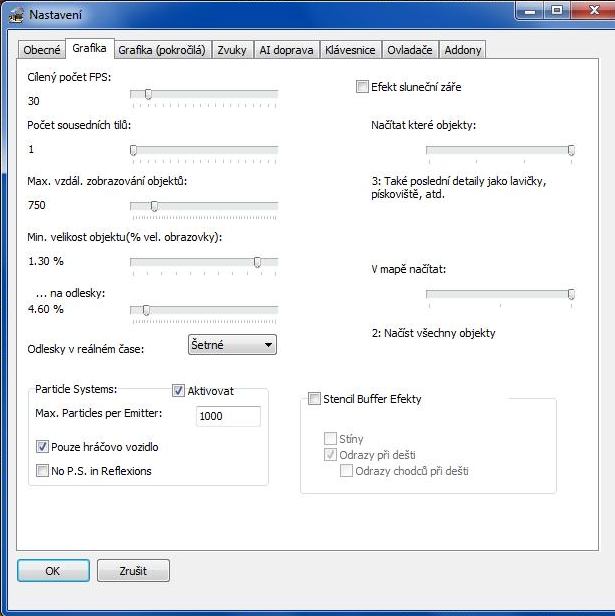
Task: Confirm settings with the OK button
Action: point(53,570)
